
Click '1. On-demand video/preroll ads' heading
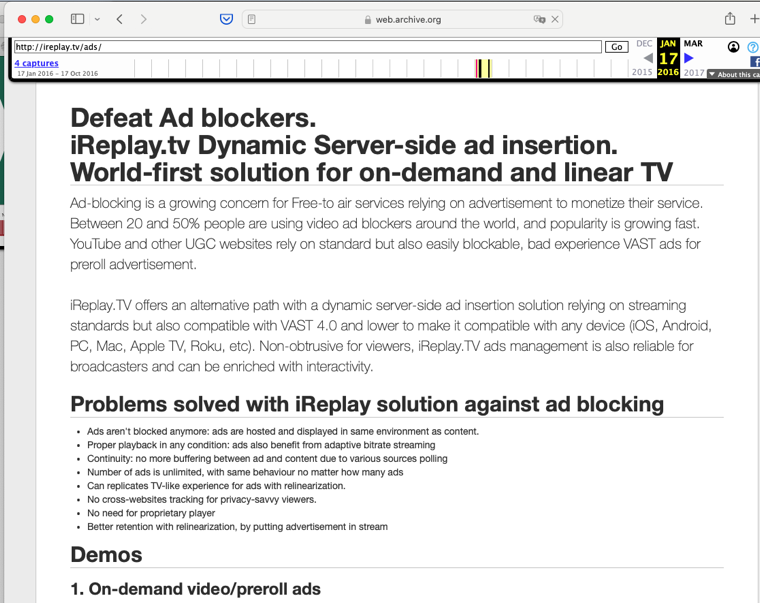click(195, 589)
